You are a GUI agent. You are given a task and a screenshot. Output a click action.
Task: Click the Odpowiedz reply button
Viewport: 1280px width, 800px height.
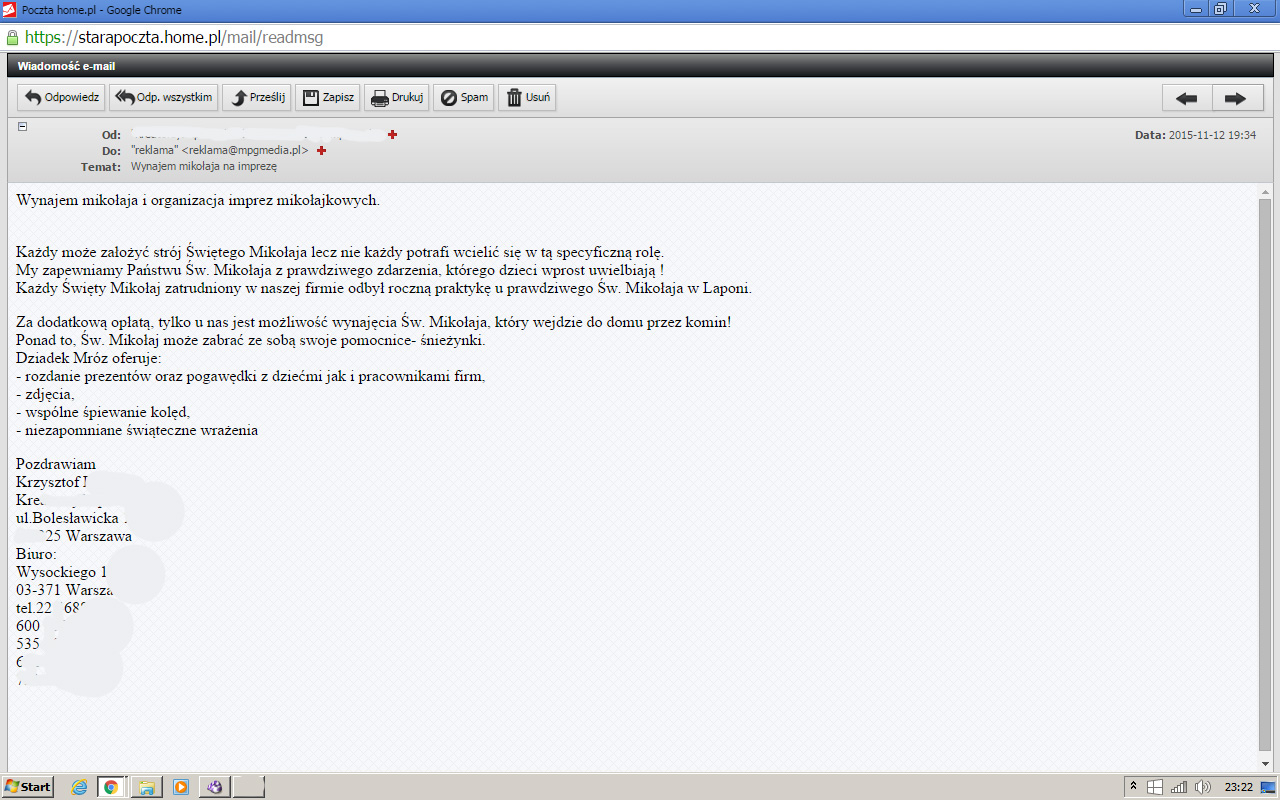[61, 98]
